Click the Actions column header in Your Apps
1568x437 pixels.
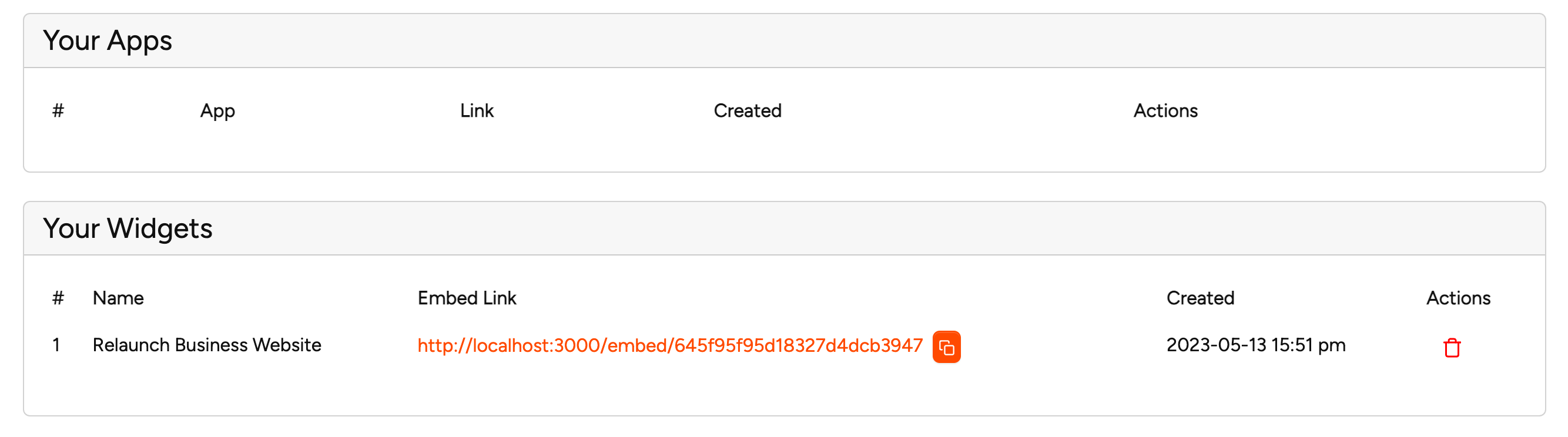point(1165,111)
